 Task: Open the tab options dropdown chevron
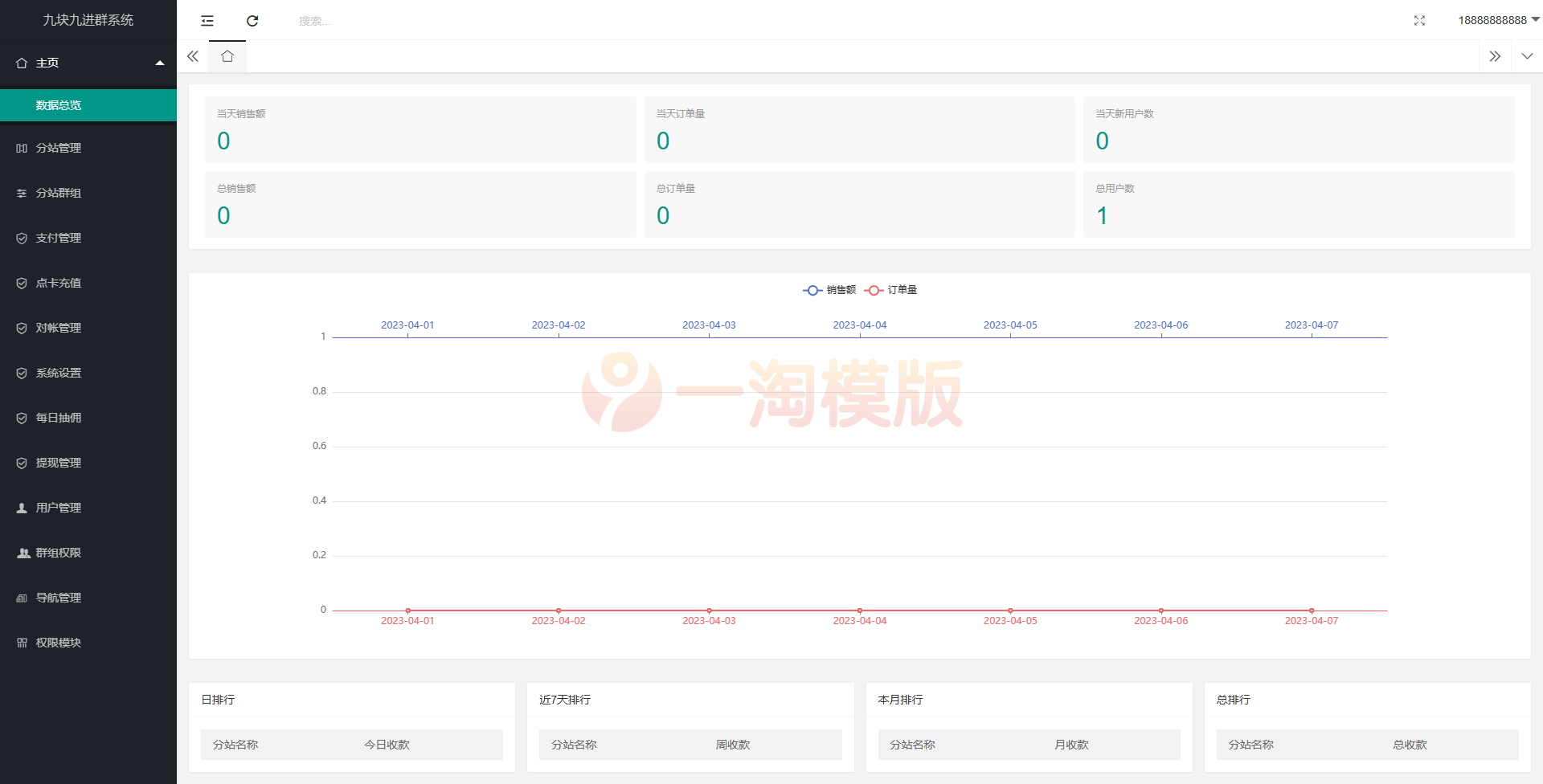pos(1527,56)
